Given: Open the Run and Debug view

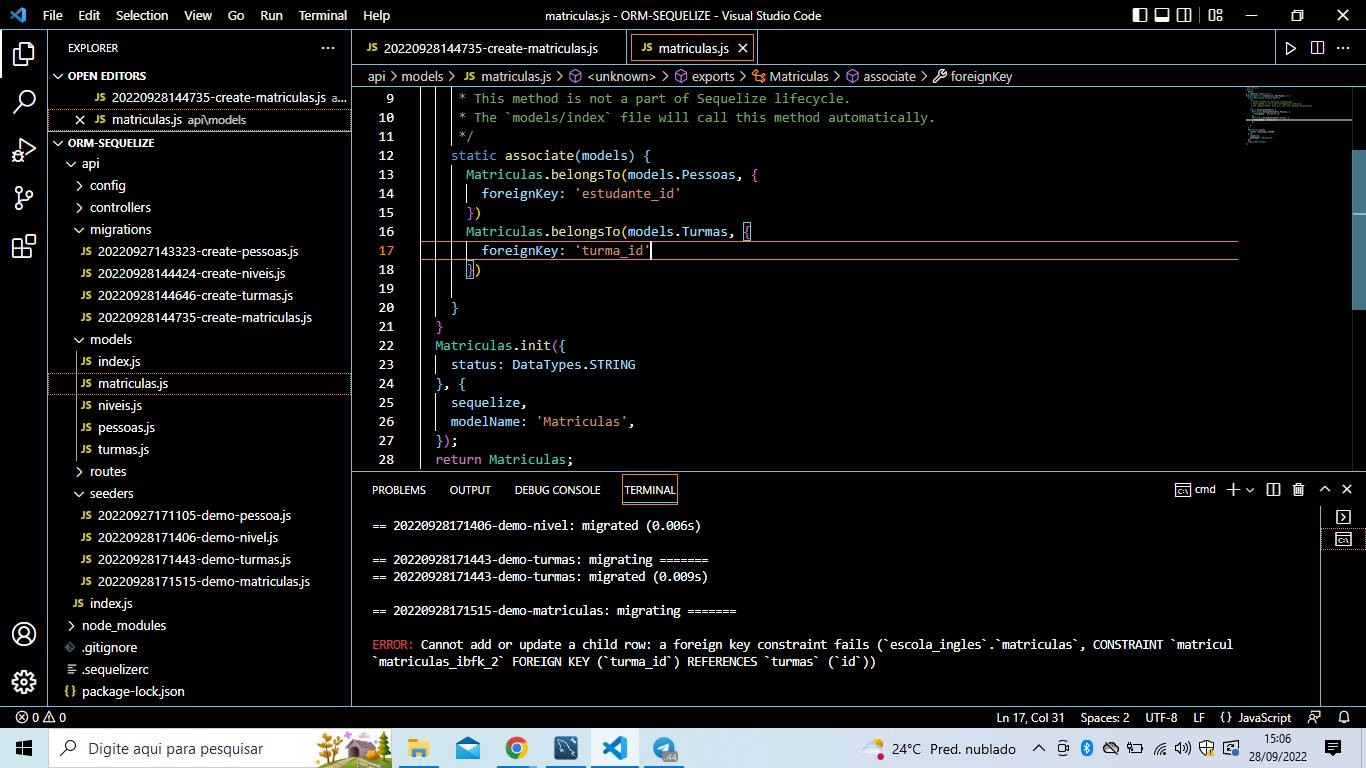Looking at the screenshot, I should click(x=24, y=150).
